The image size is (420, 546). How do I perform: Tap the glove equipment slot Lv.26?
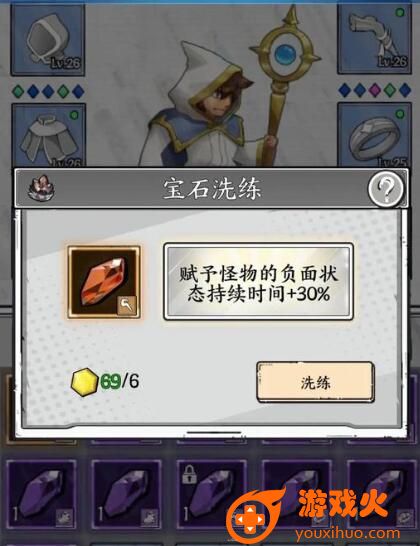tap(374, 38)
